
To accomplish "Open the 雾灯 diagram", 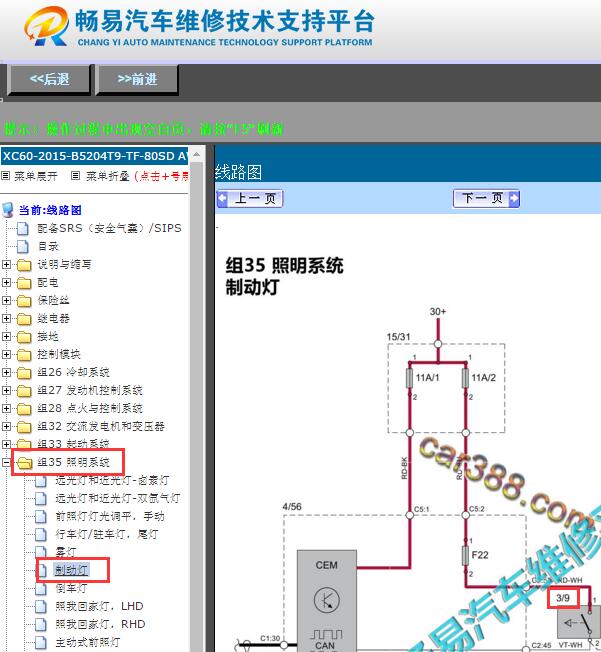I will tap(66, 552).
